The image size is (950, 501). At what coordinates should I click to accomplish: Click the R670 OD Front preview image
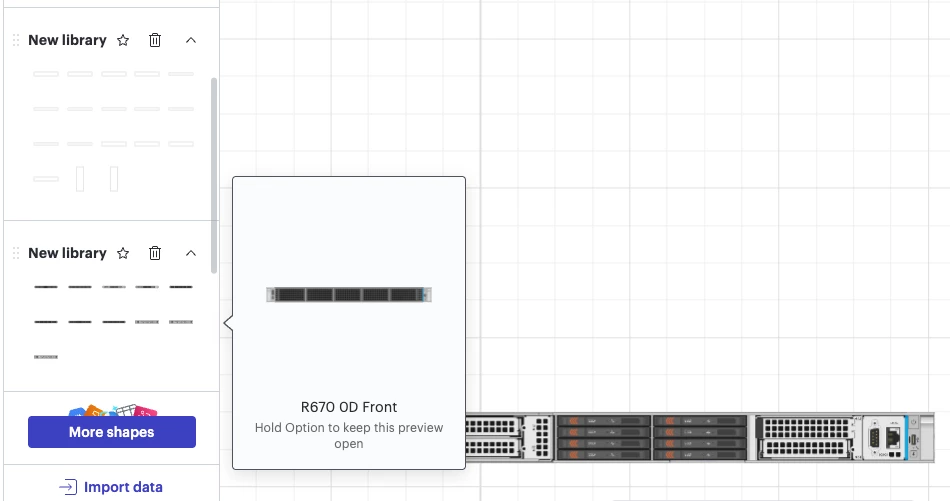click(x=349, y=295)
